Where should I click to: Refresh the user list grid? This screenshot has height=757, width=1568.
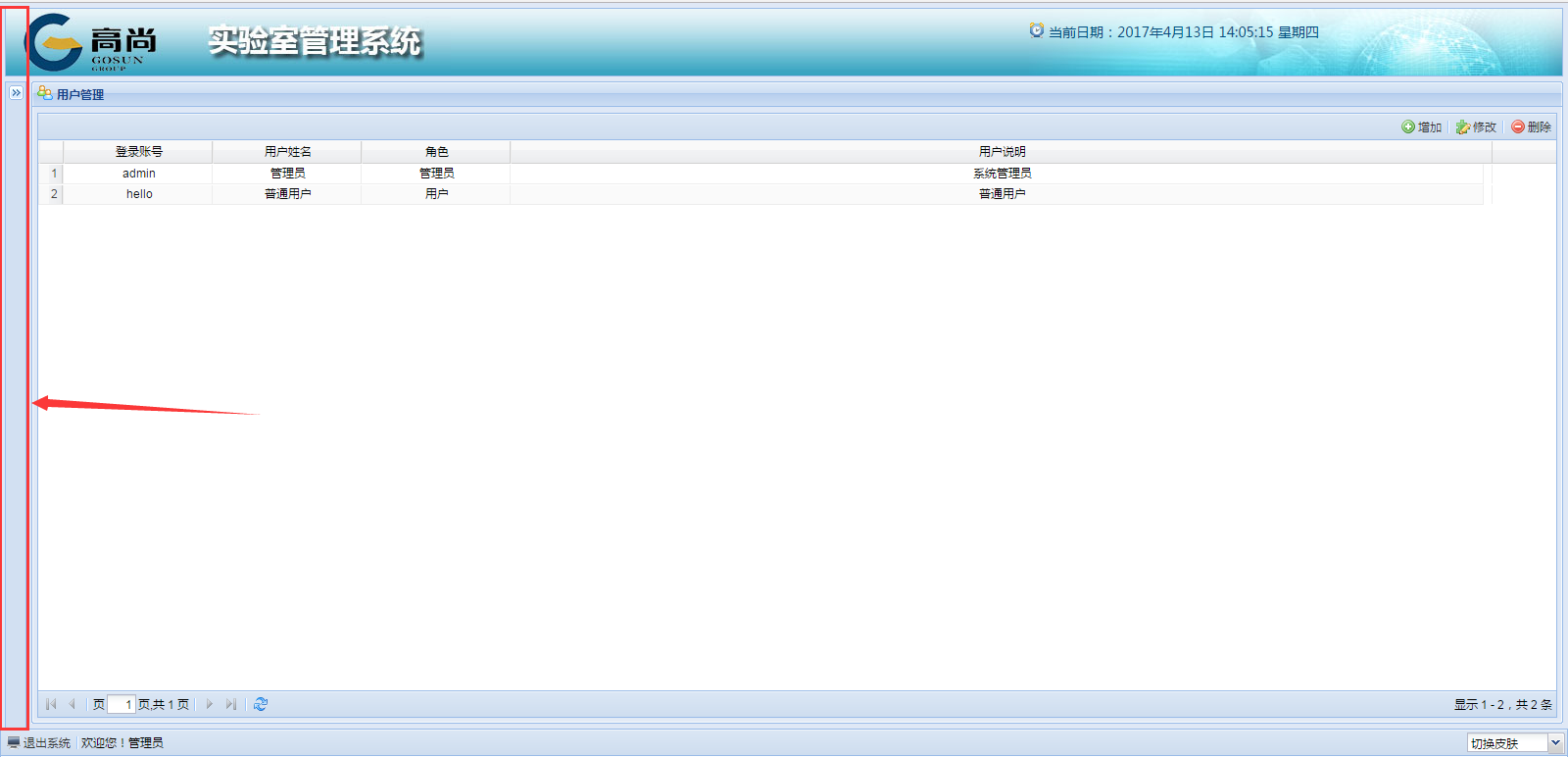261,704
